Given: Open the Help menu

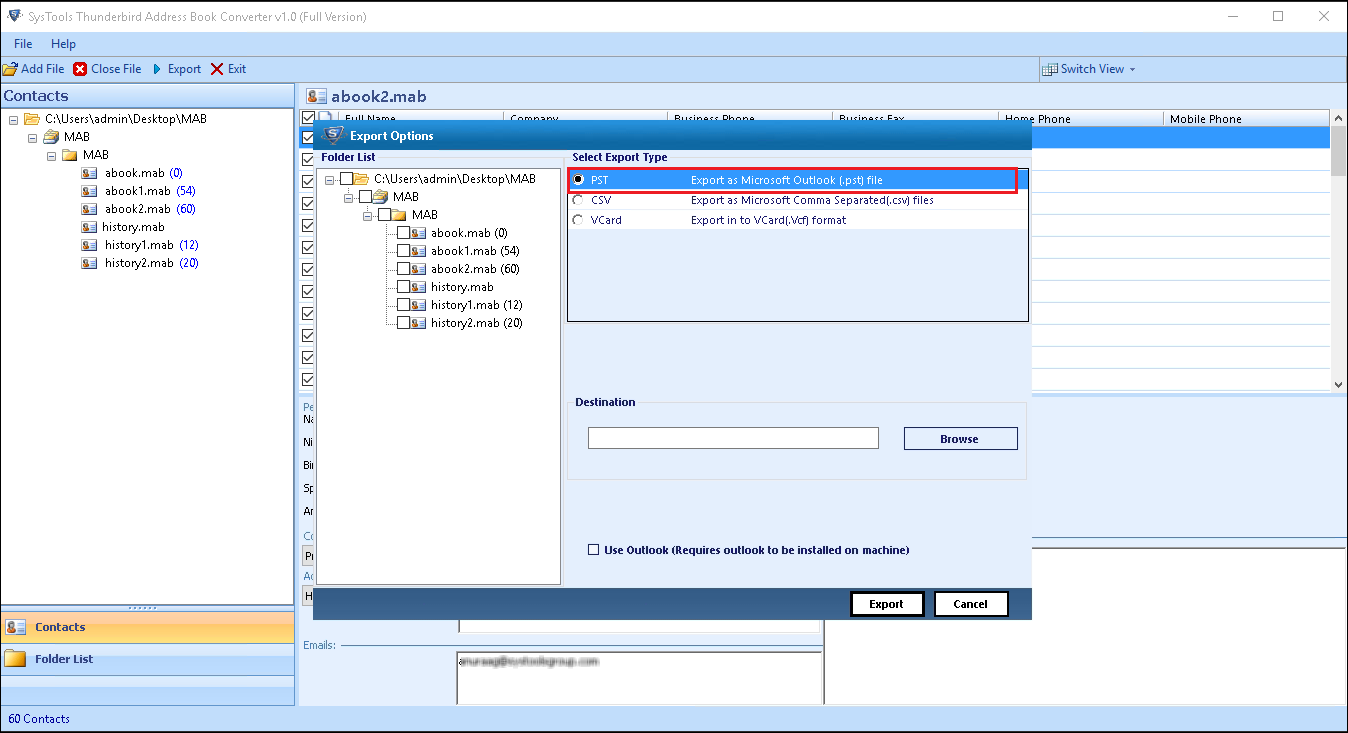Looking at the screenshot, I should tap(63, 44).
